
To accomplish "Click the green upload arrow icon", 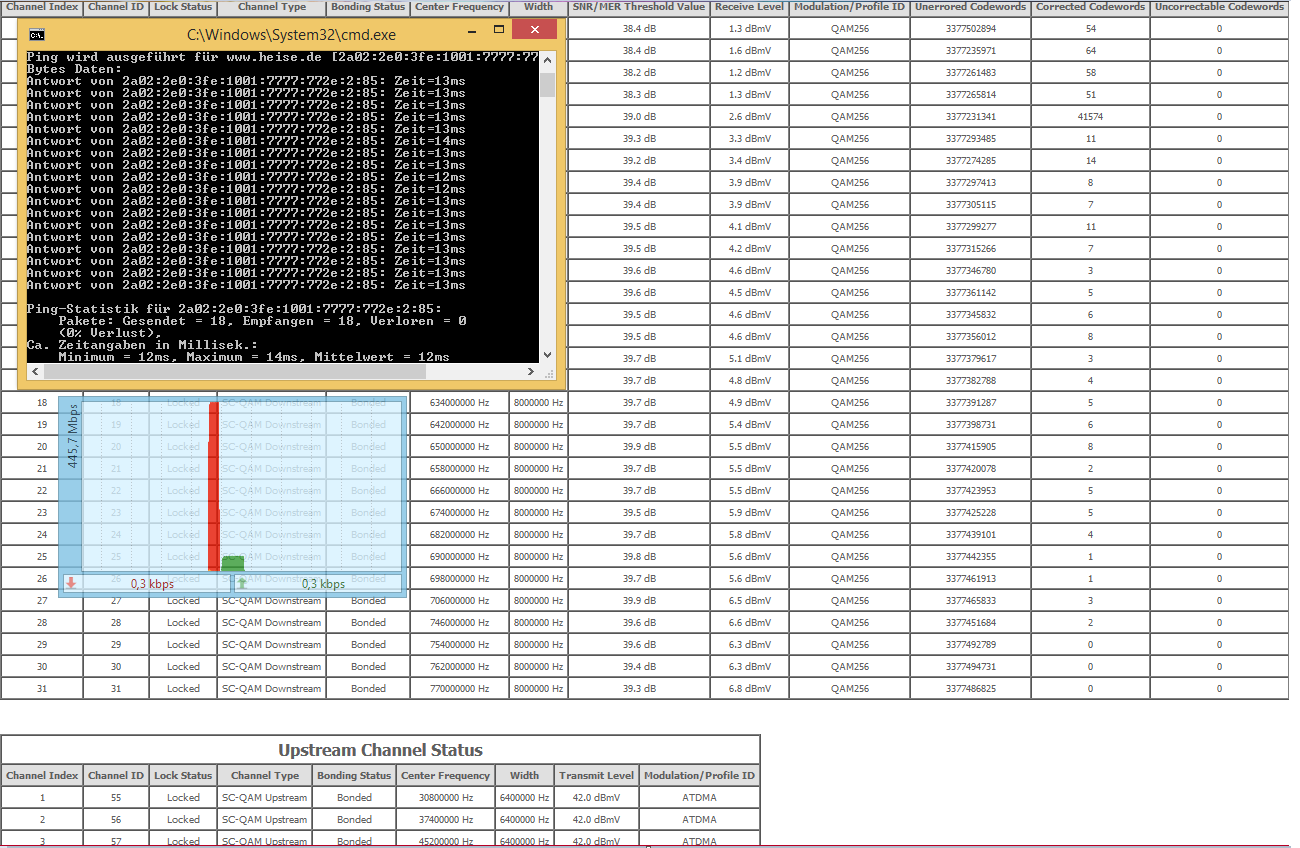I will (241, 583).
